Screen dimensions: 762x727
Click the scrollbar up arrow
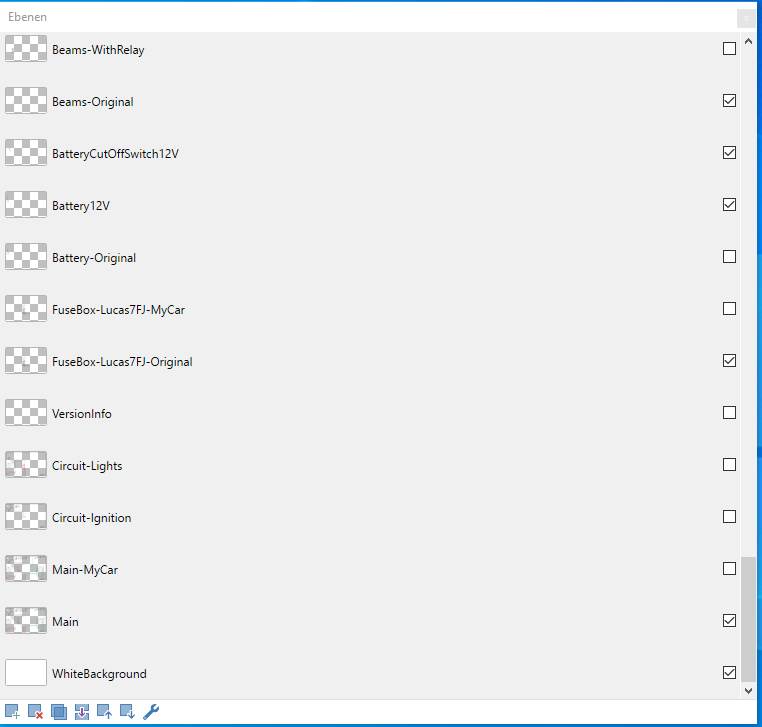click(749, 40)
